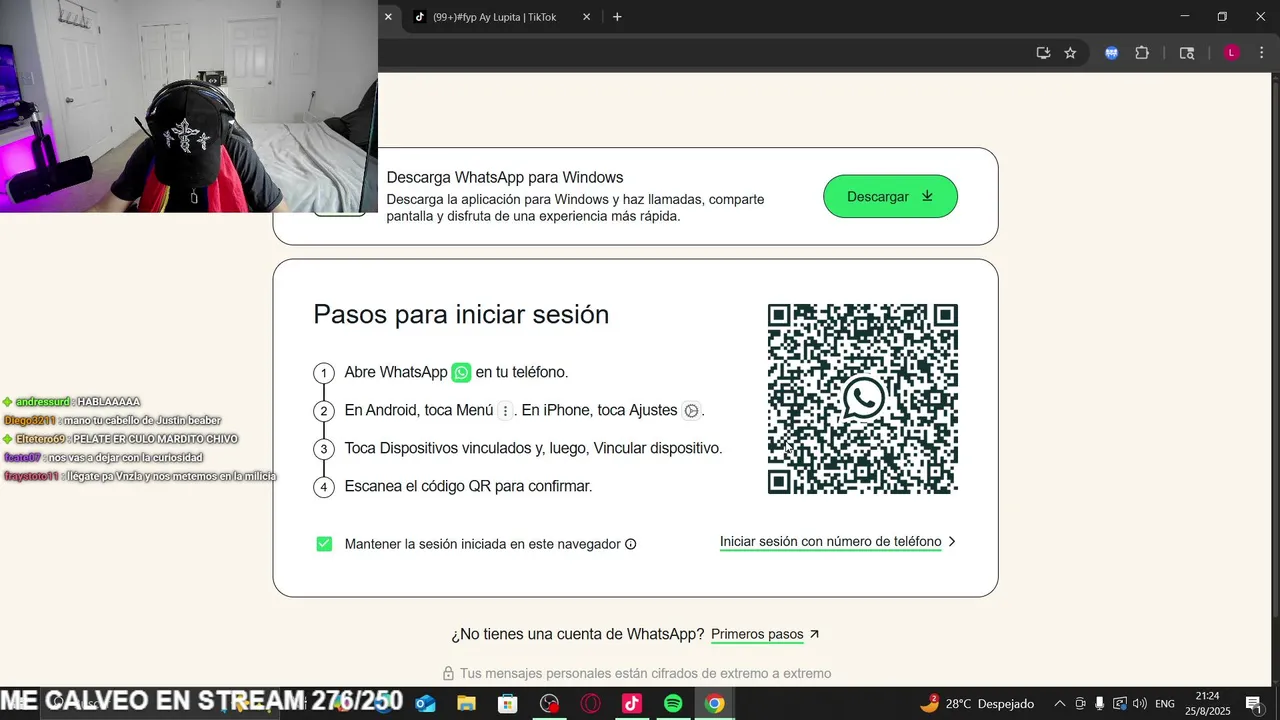Click the lock icon near Tus mensajes personales
This screenshot has height=720, width=1280.
point(448,674)
